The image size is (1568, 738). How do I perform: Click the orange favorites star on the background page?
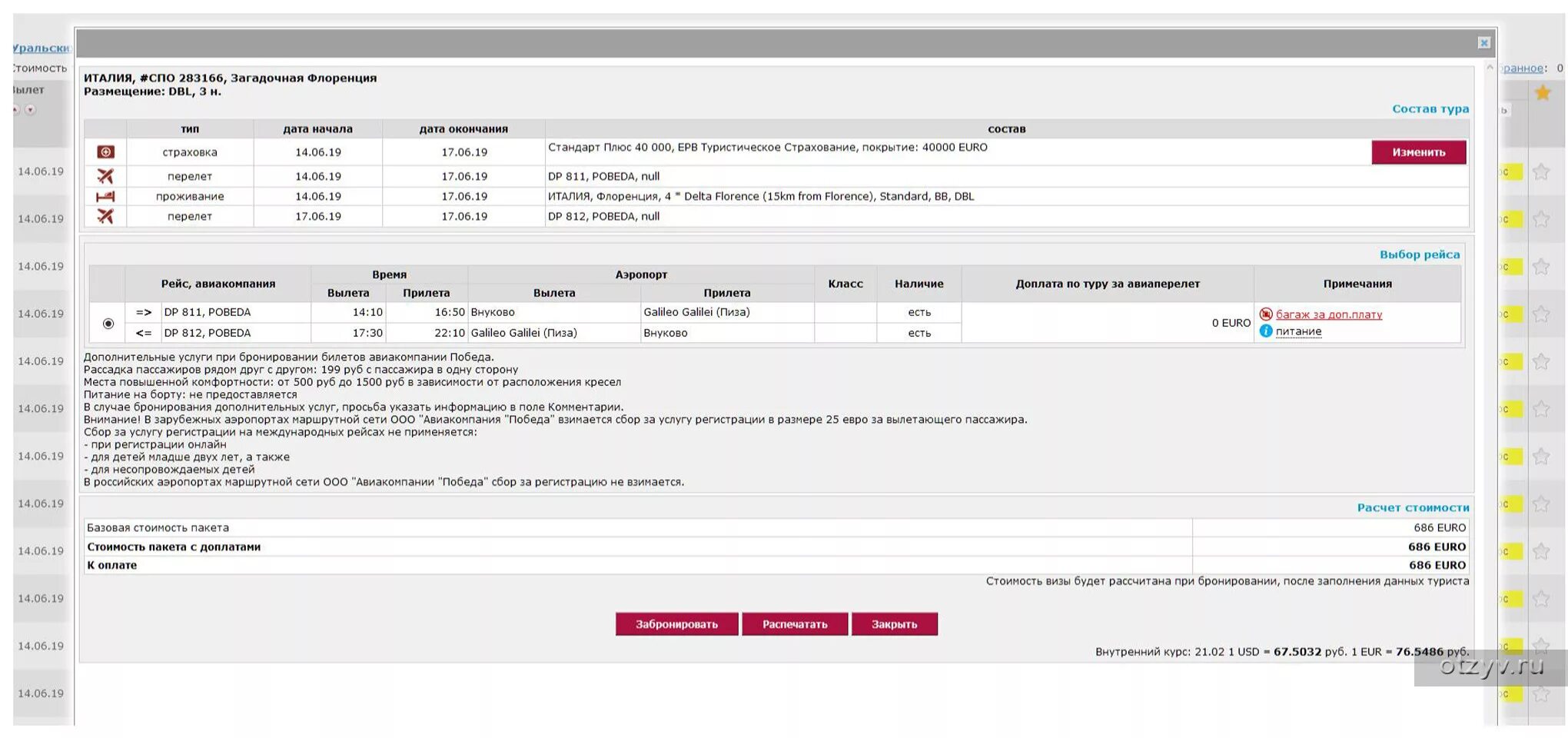tap(1542, 93)
